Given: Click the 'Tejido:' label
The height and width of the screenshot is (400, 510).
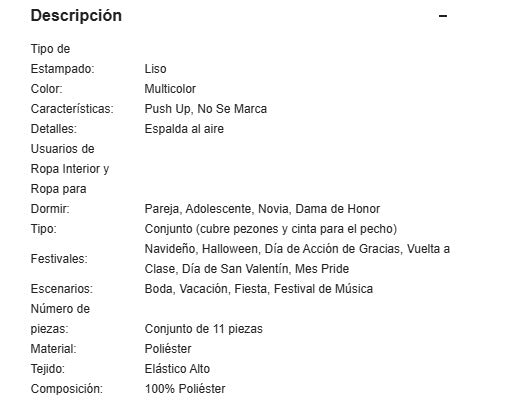Looking at the screenshot, I should (48, 369).
